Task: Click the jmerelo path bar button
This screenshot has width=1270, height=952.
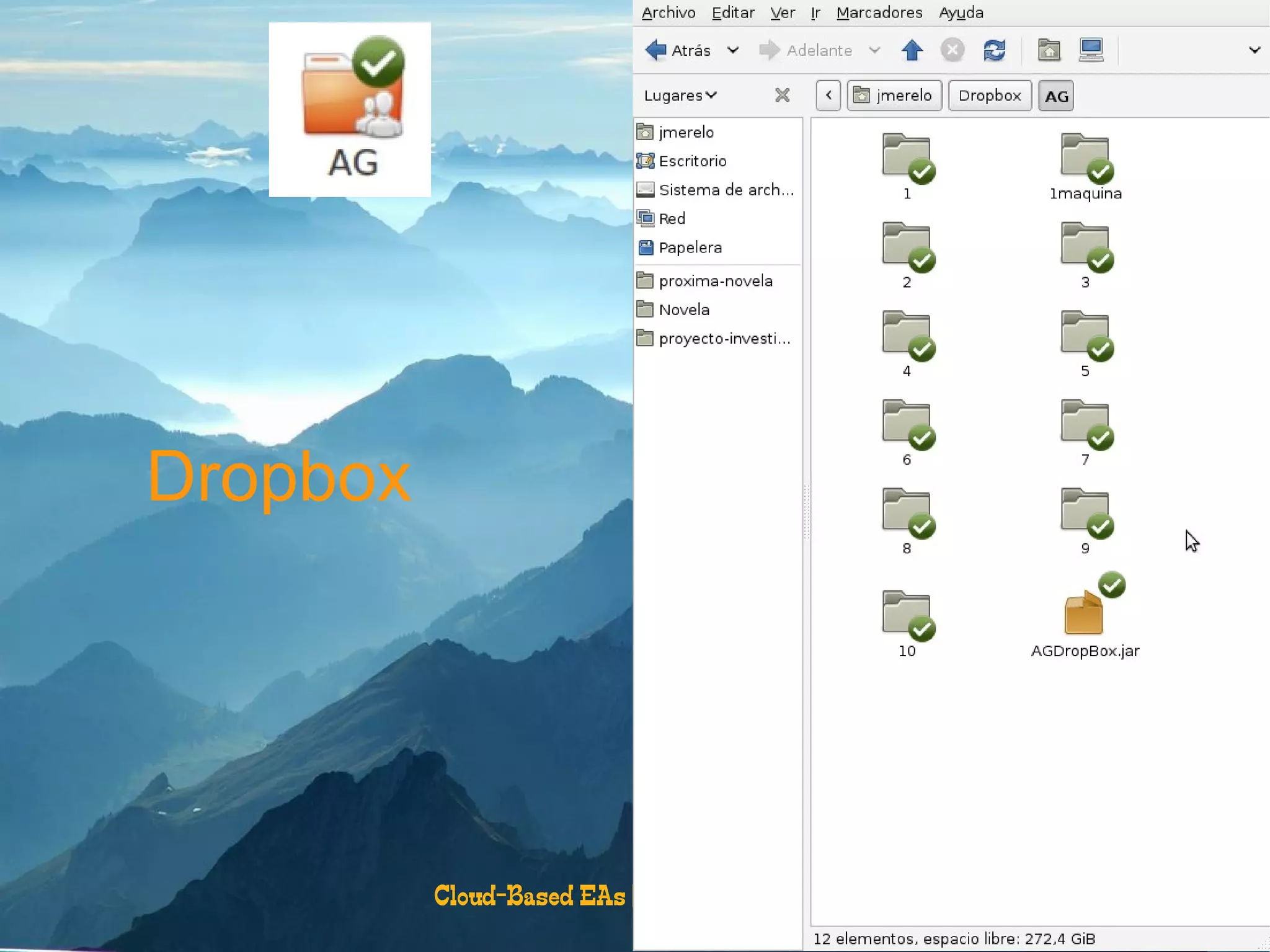Action: 894,96
